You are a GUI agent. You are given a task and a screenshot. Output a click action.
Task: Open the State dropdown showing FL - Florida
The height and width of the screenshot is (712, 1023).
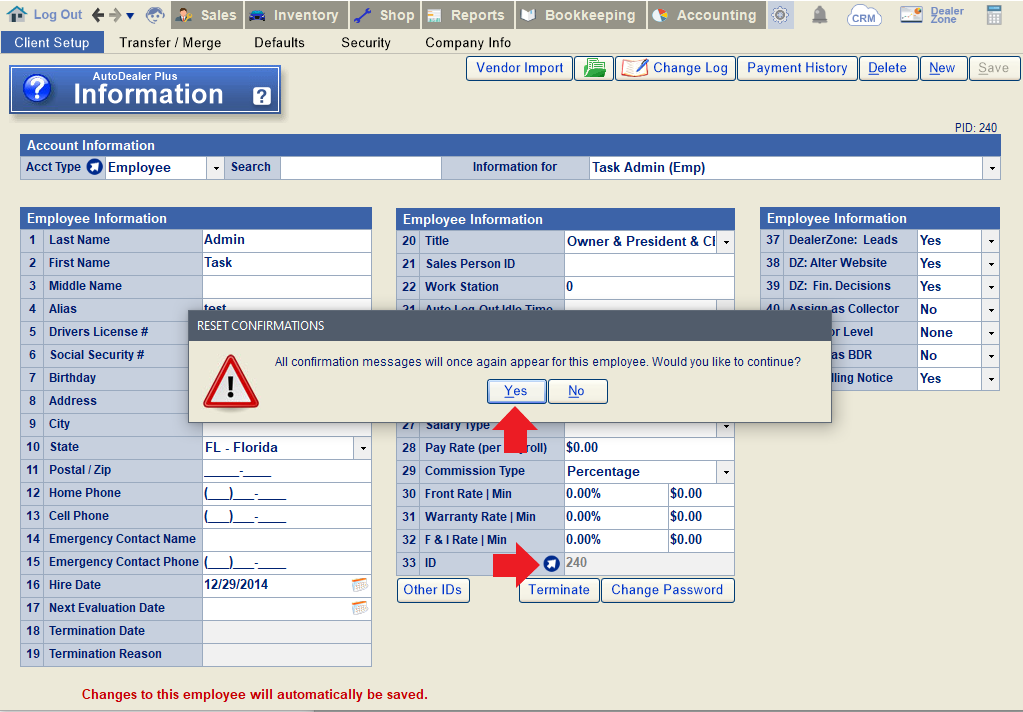[x=363, y=447]
